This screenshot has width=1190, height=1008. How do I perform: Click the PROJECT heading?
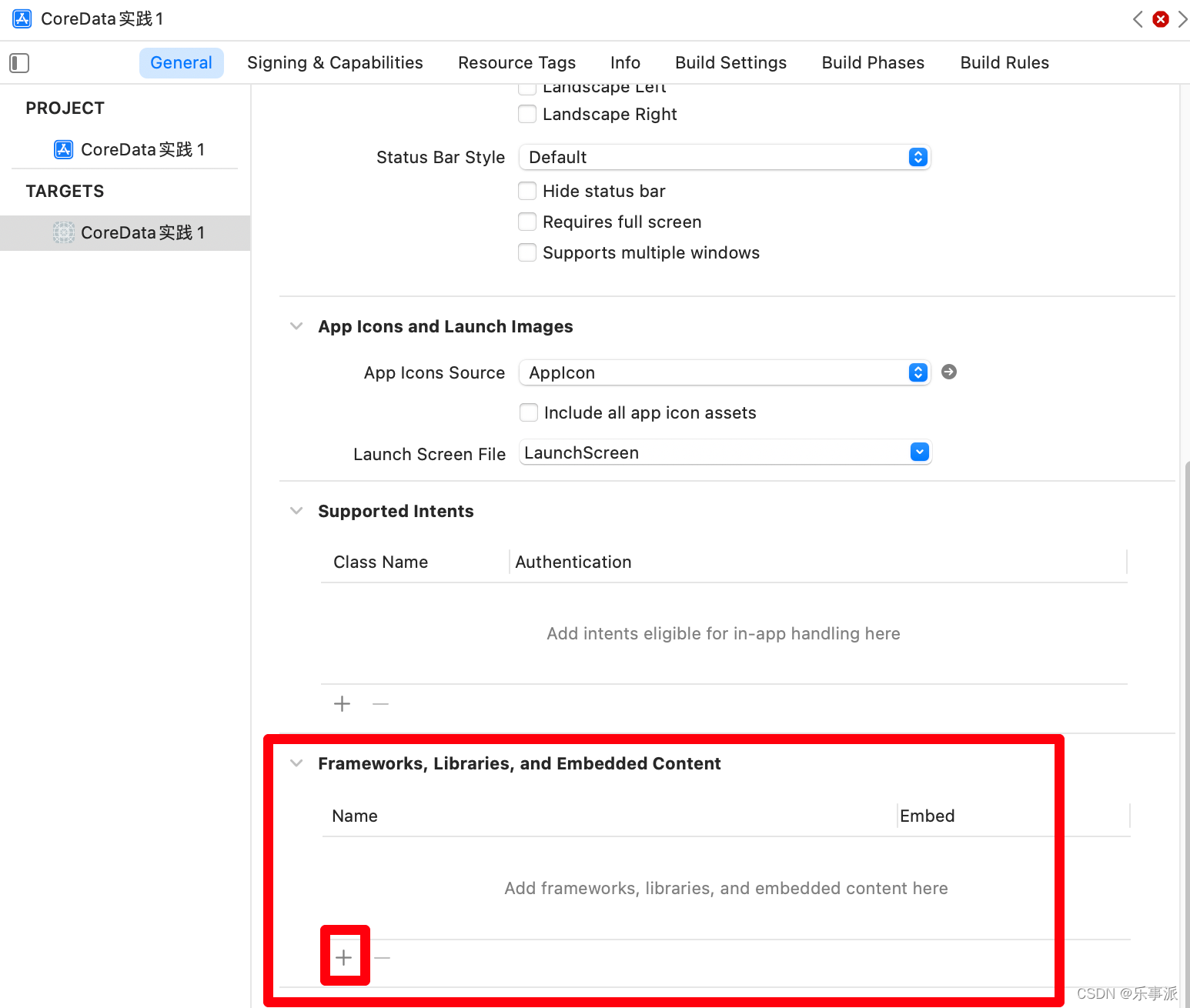pyautogui.click(x=65, y=108)
